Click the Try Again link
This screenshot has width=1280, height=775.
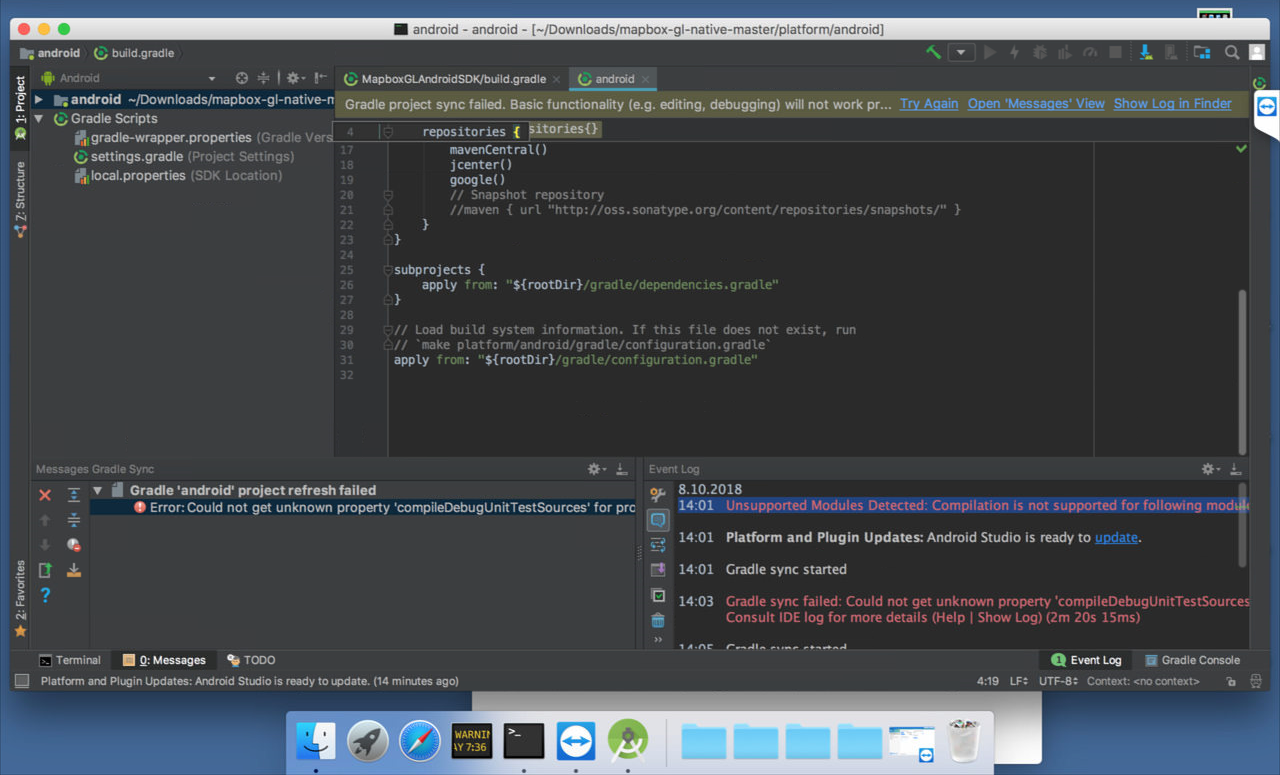point(929,104)
